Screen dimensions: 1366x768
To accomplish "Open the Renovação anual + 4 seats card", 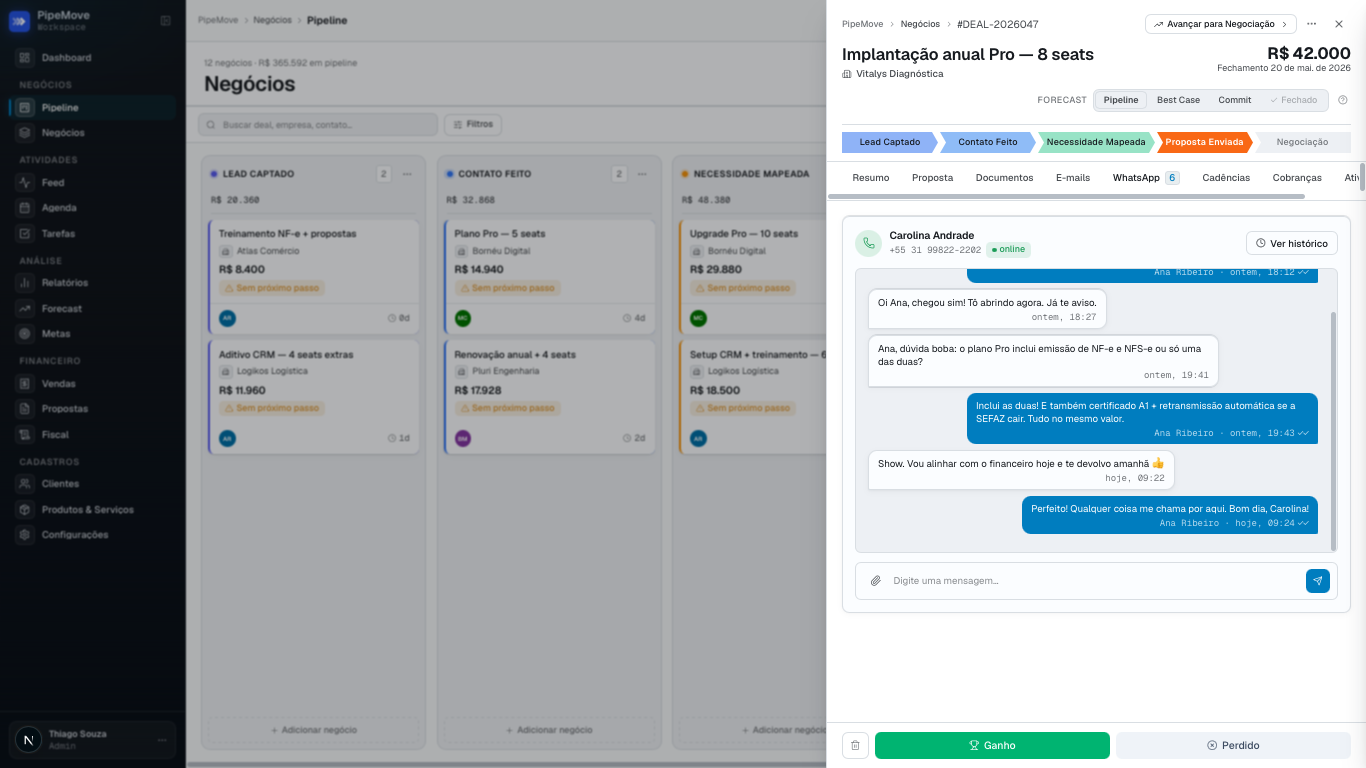I will pos(549,396).
